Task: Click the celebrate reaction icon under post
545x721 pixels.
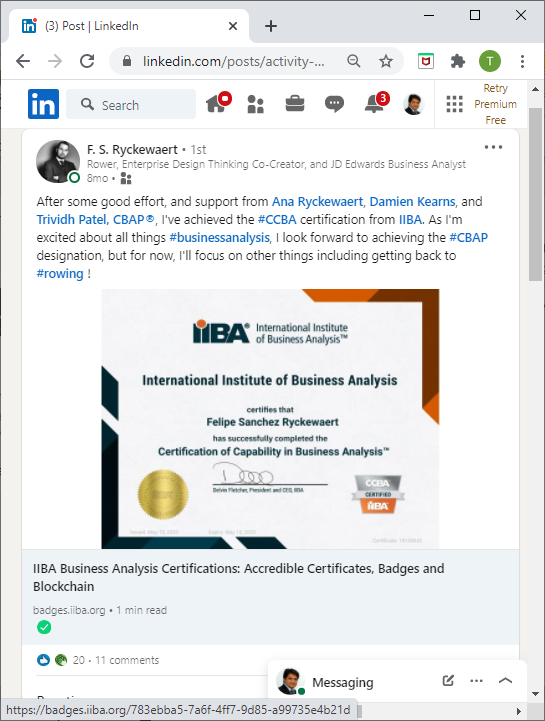Action: coord(61,660)
